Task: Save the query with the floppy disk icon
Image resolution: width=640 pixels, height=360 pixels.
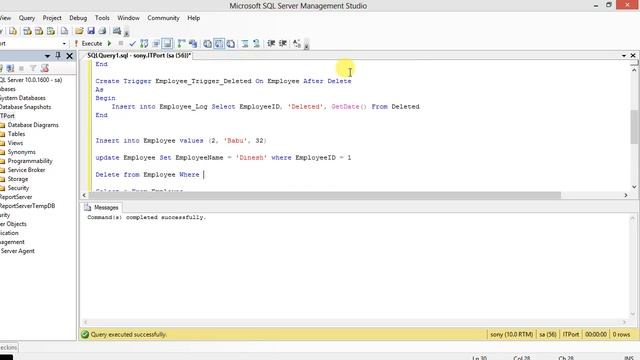Action: pyautogui.click(x=91, y=31)
